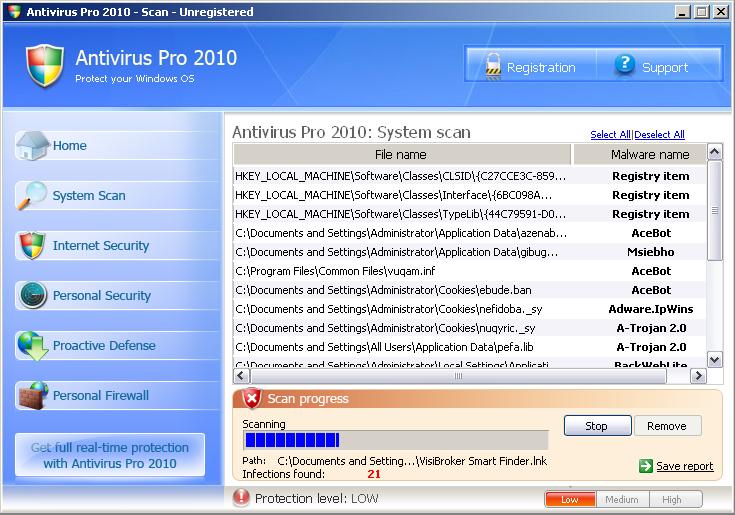Set protection level to High

click(675, 500)
